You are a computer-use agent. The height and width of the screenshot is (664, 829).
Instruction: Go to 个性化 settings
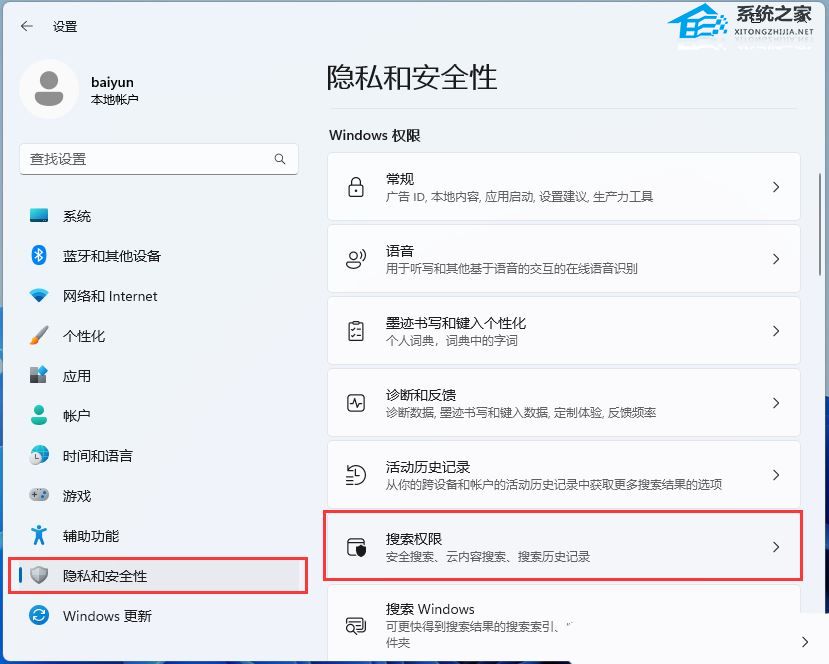click(x=159, y=336)
